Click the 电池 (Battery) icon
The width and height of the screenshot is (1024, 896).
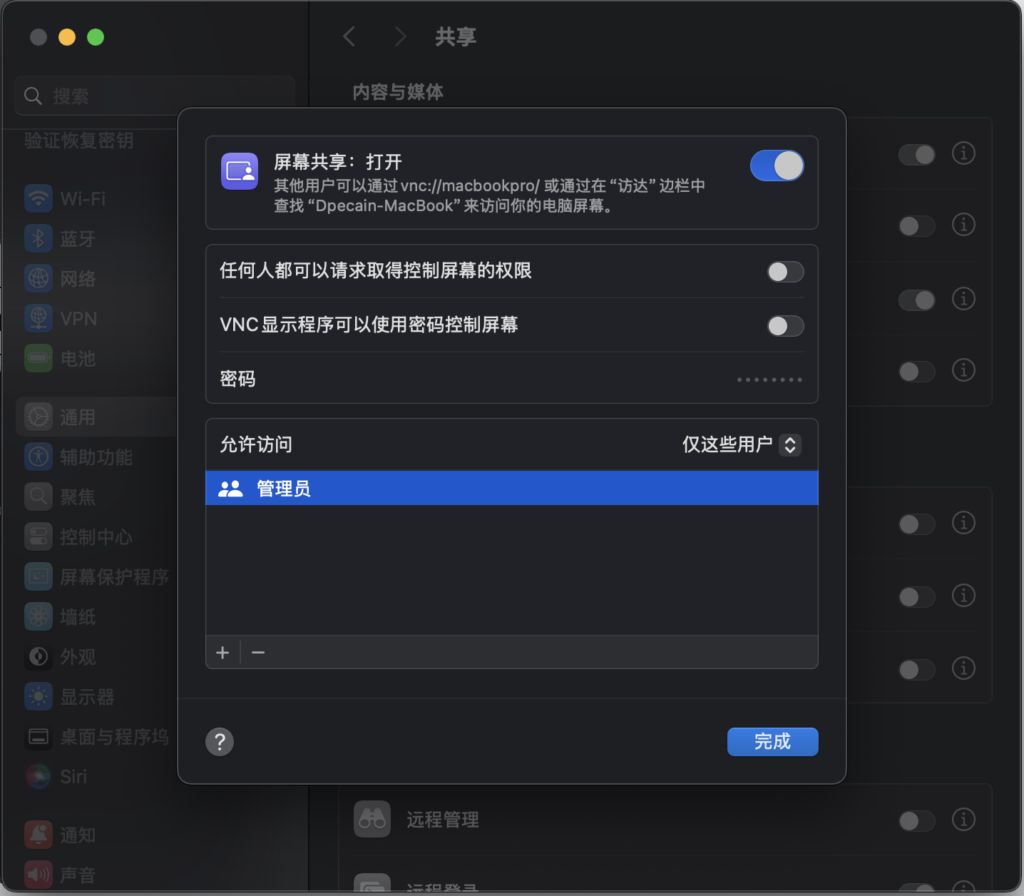click(x=39, y=358)
